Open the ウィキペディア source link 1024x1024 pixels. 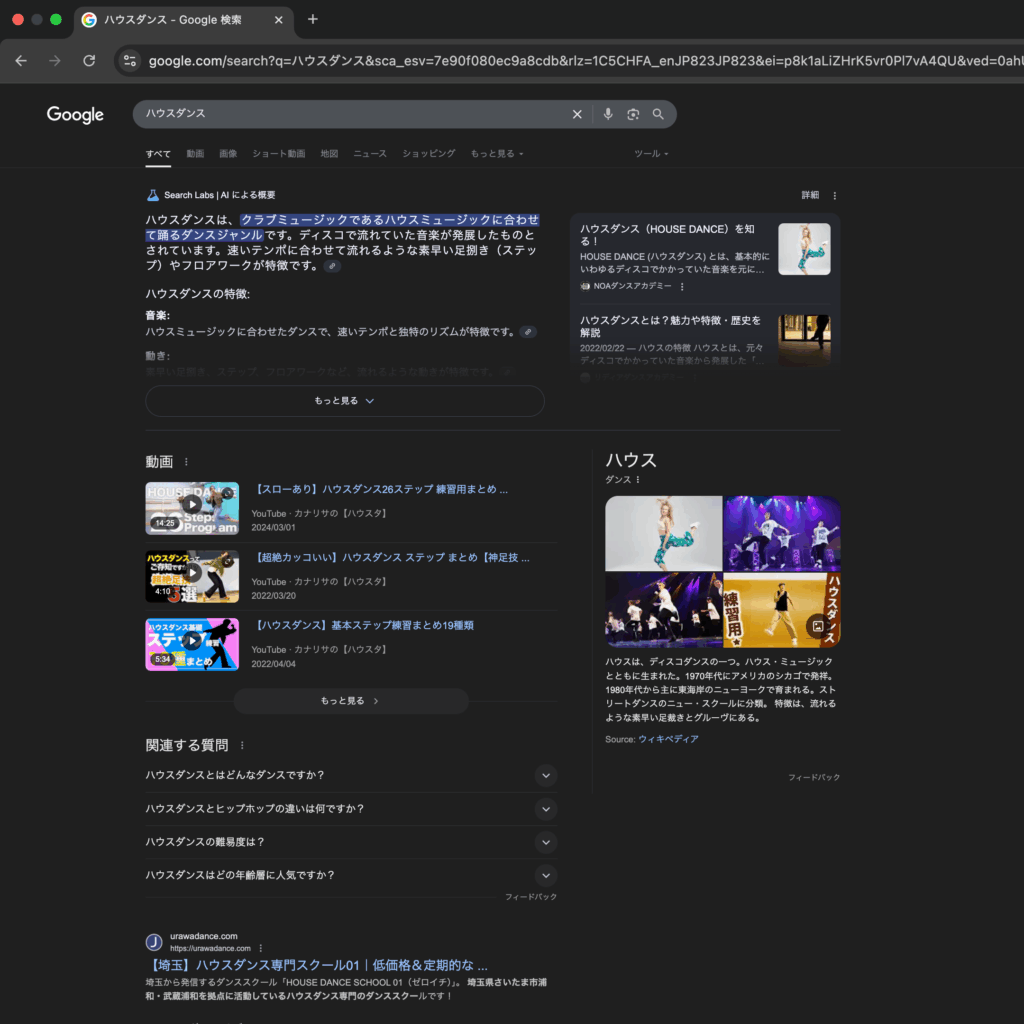point(668,739)
